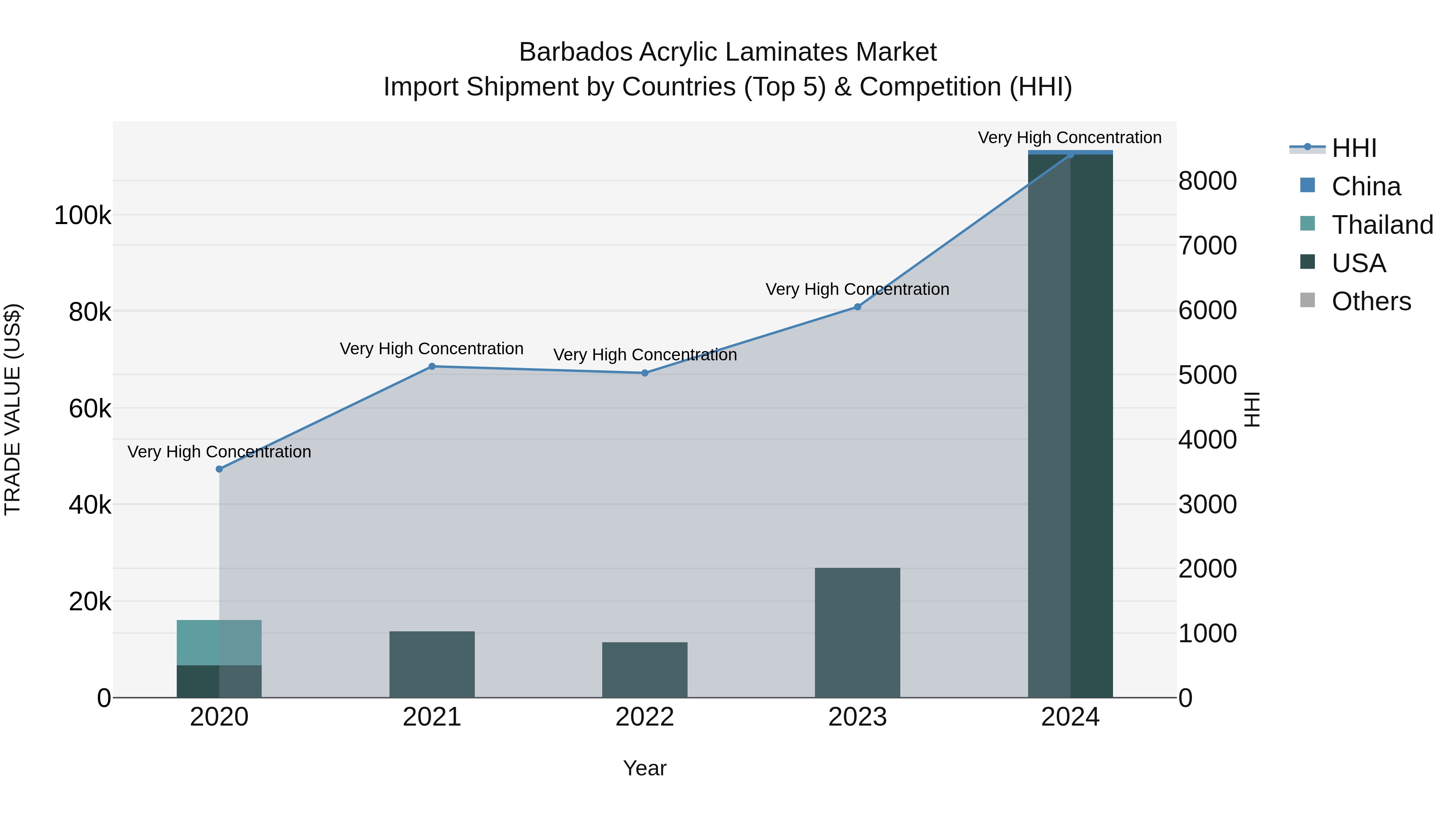Click the Thailand teal legend swatch

(x=1307, y=223)
